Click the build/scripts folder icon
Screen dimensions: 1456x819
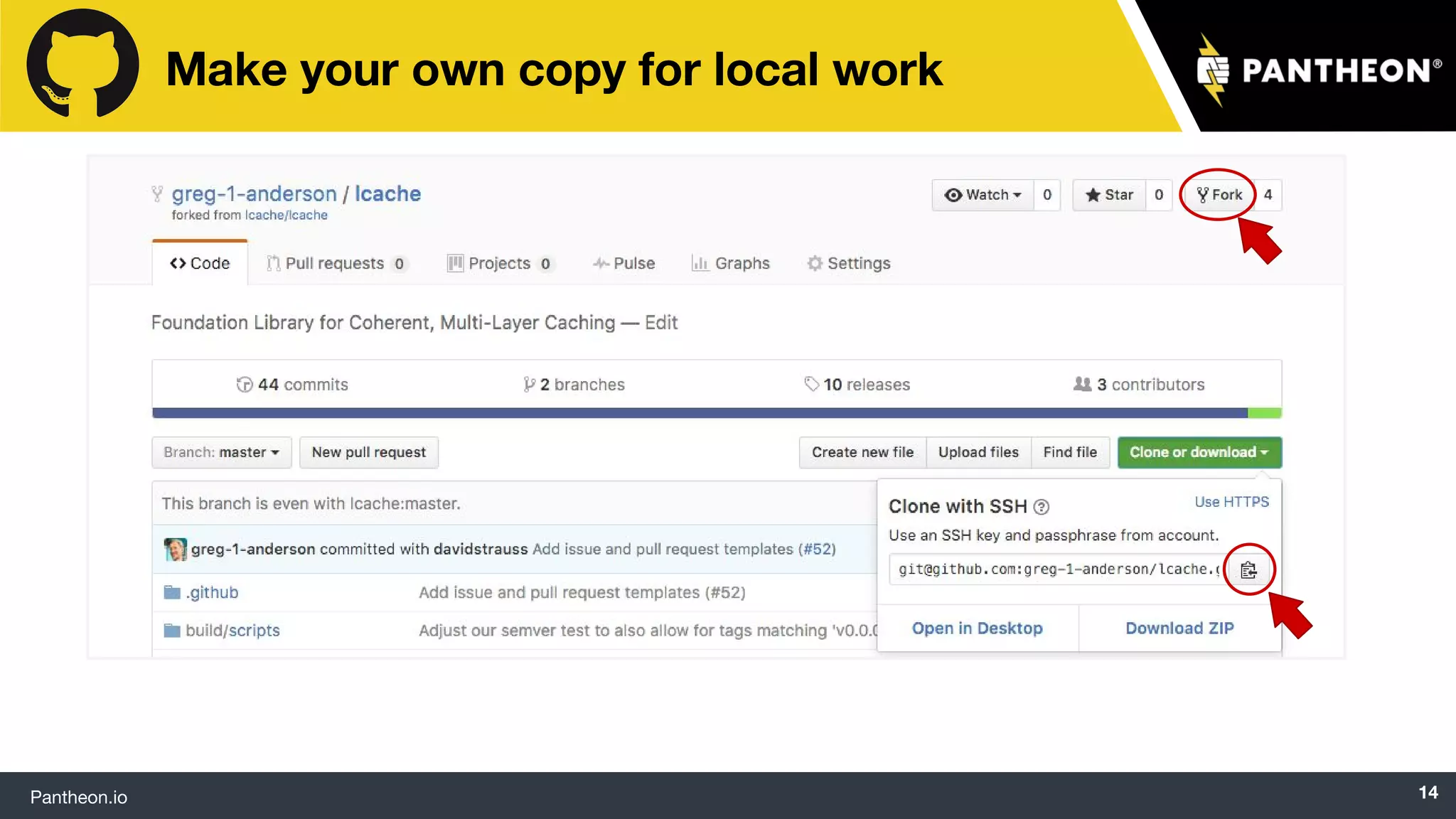coord(172,631)
